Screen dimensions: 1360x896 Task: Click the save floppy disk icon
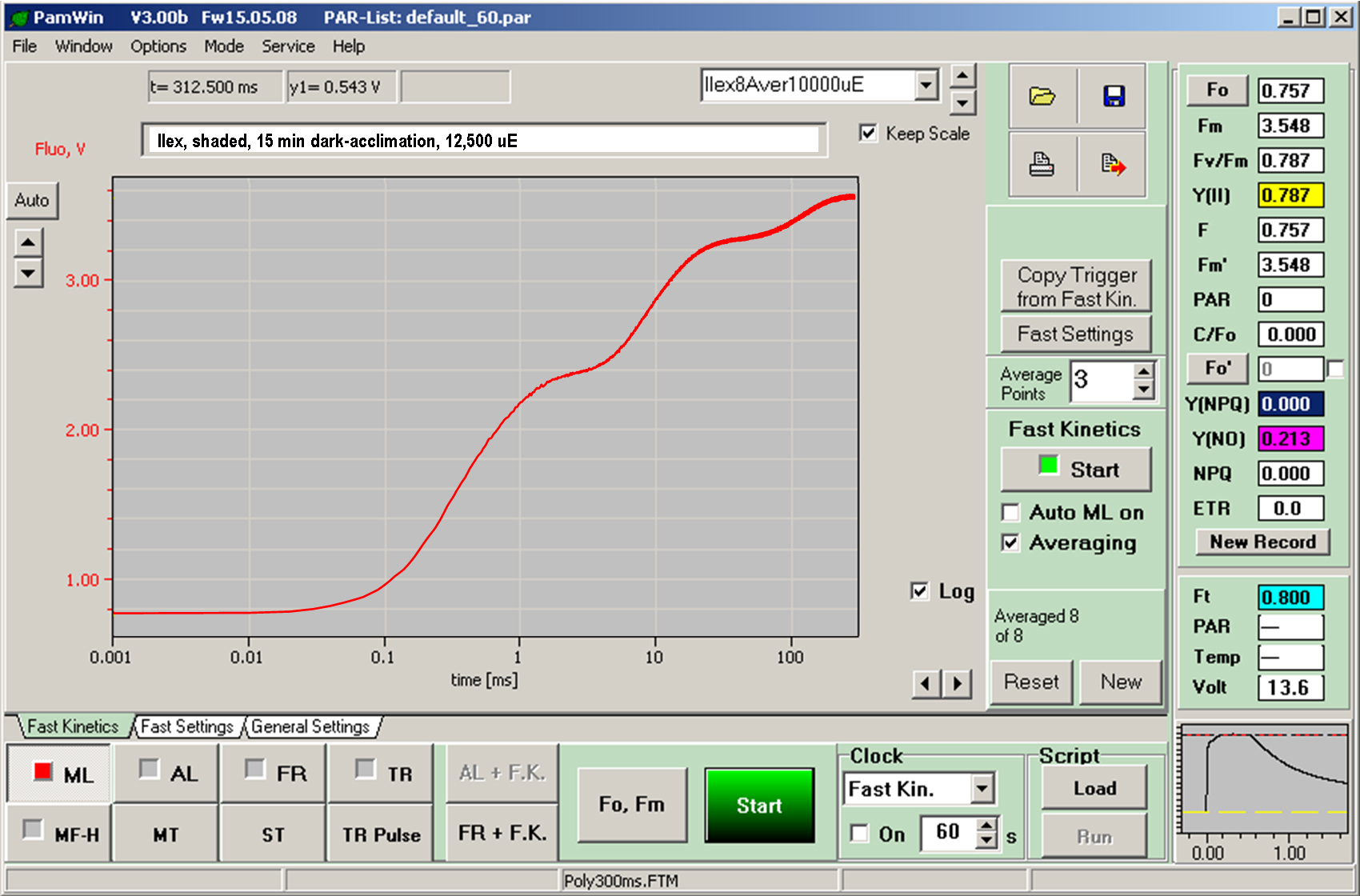pyautogui.click(x=1114, y=97)
